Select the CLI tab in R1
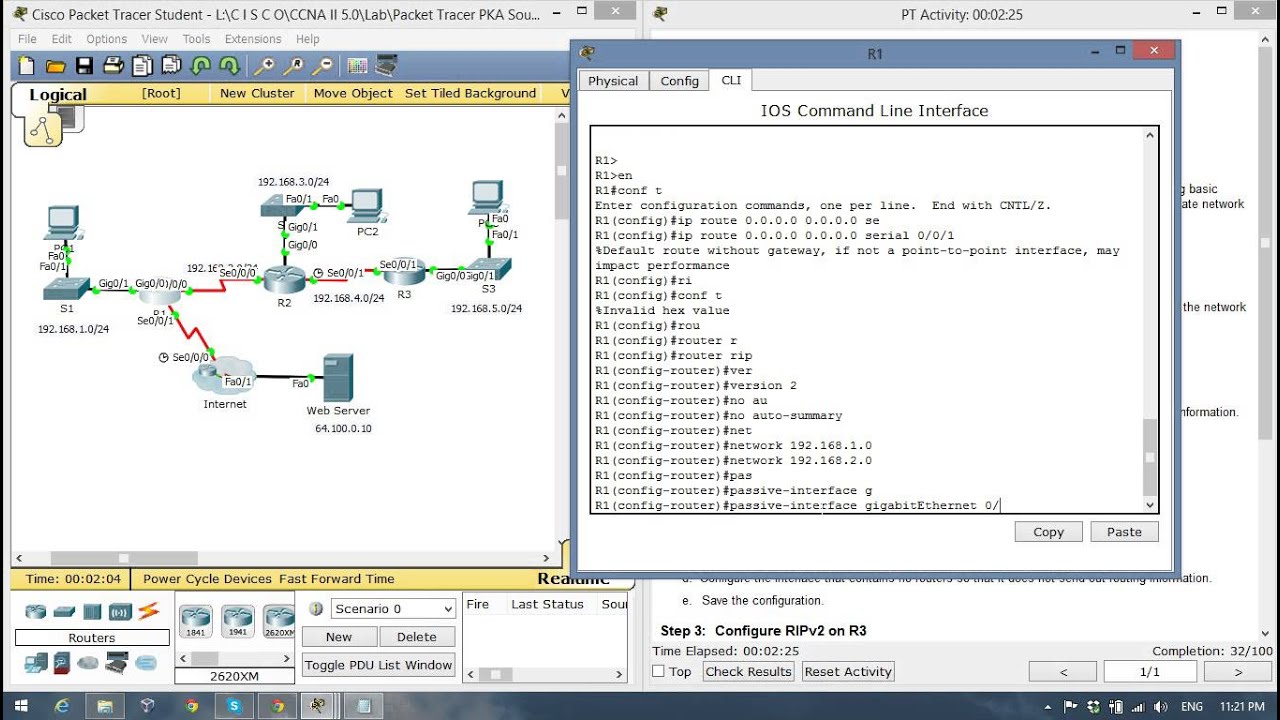Image resolution: width=1280 pixels, height=720 pixels. tap(732, 80)
